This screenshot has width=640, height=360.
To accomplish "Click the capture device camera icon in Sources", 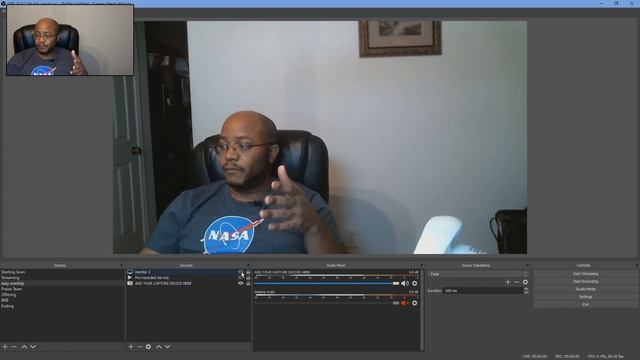I will [130, 283].
